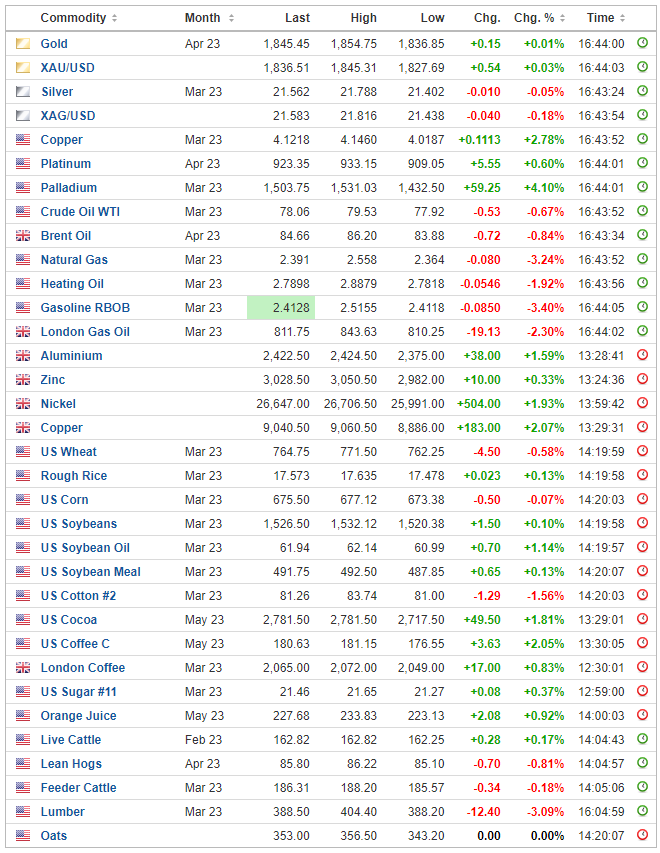The image size is (660, 853).
Task: Click the US flag beside Lean Hogs
Action: click(23, 763)
